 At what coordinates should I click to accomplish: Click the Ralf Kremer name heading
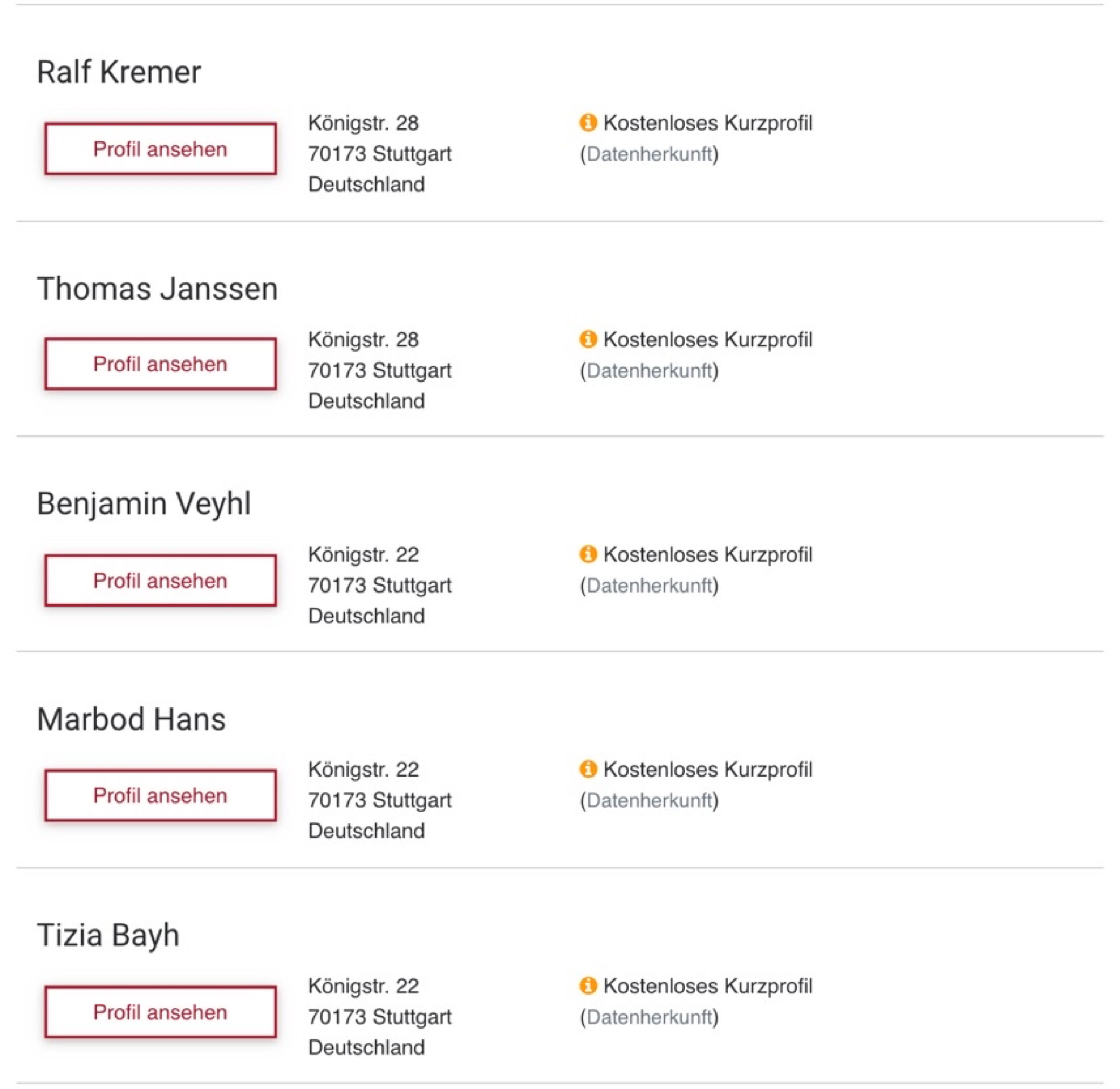[119, 72]
